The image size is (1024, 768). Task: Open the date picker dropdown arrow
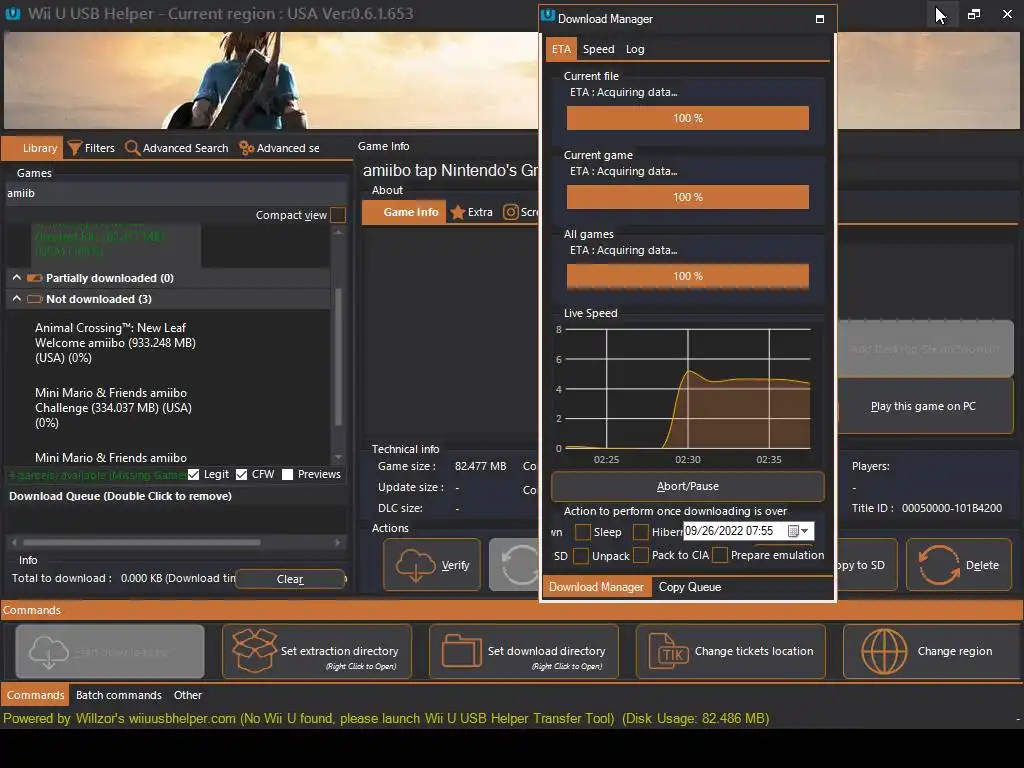805,531
